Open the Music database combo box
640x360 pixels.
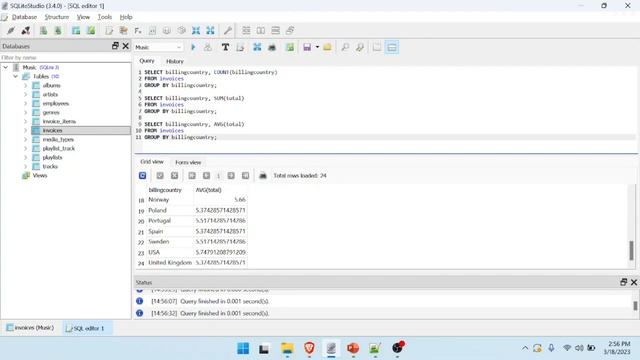click(x=158, y=47)
